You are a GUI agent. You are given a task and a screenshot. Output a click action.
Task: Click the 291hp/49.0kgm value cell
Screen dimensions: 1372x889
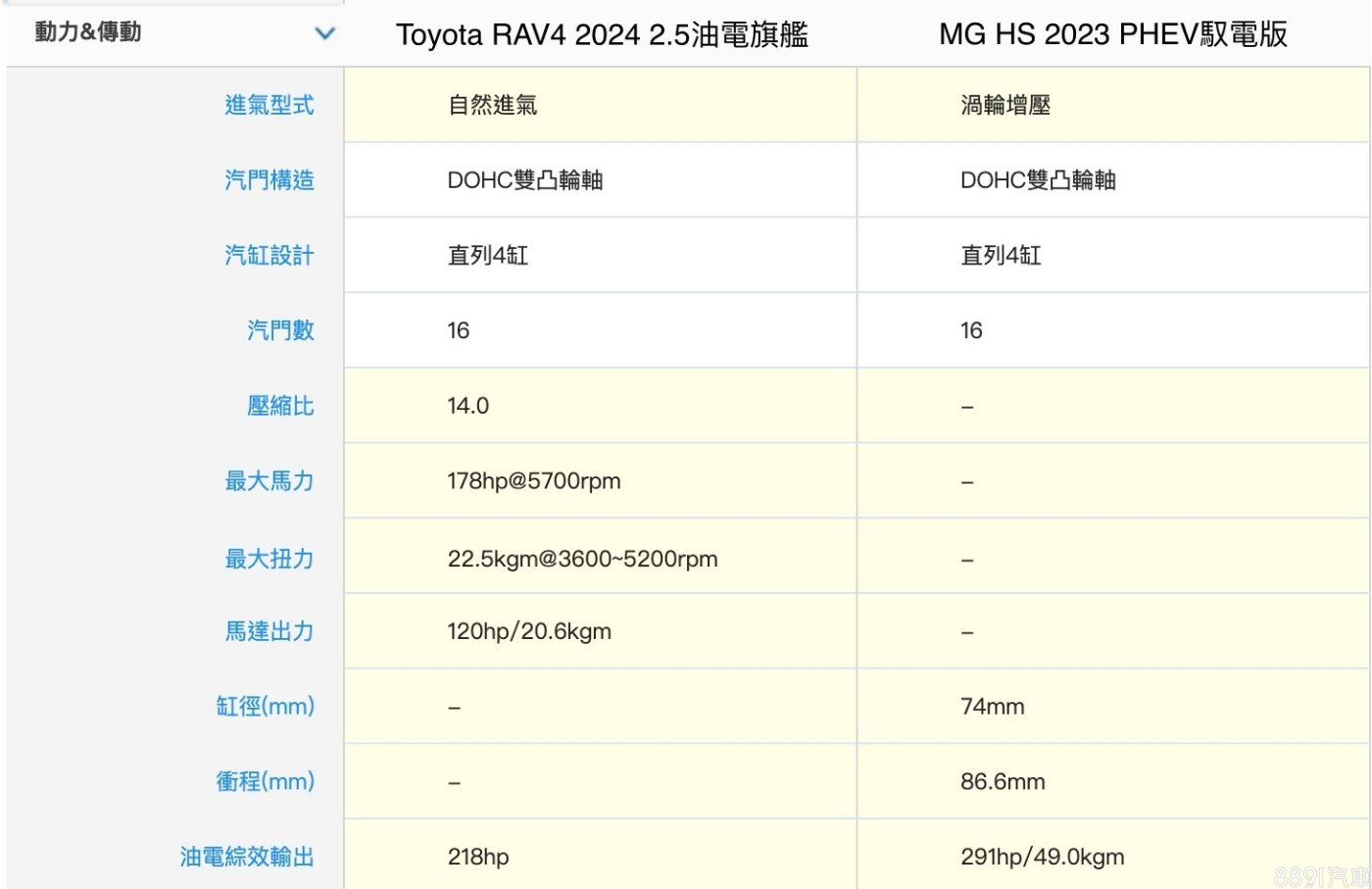click(x=1042, y=857)
